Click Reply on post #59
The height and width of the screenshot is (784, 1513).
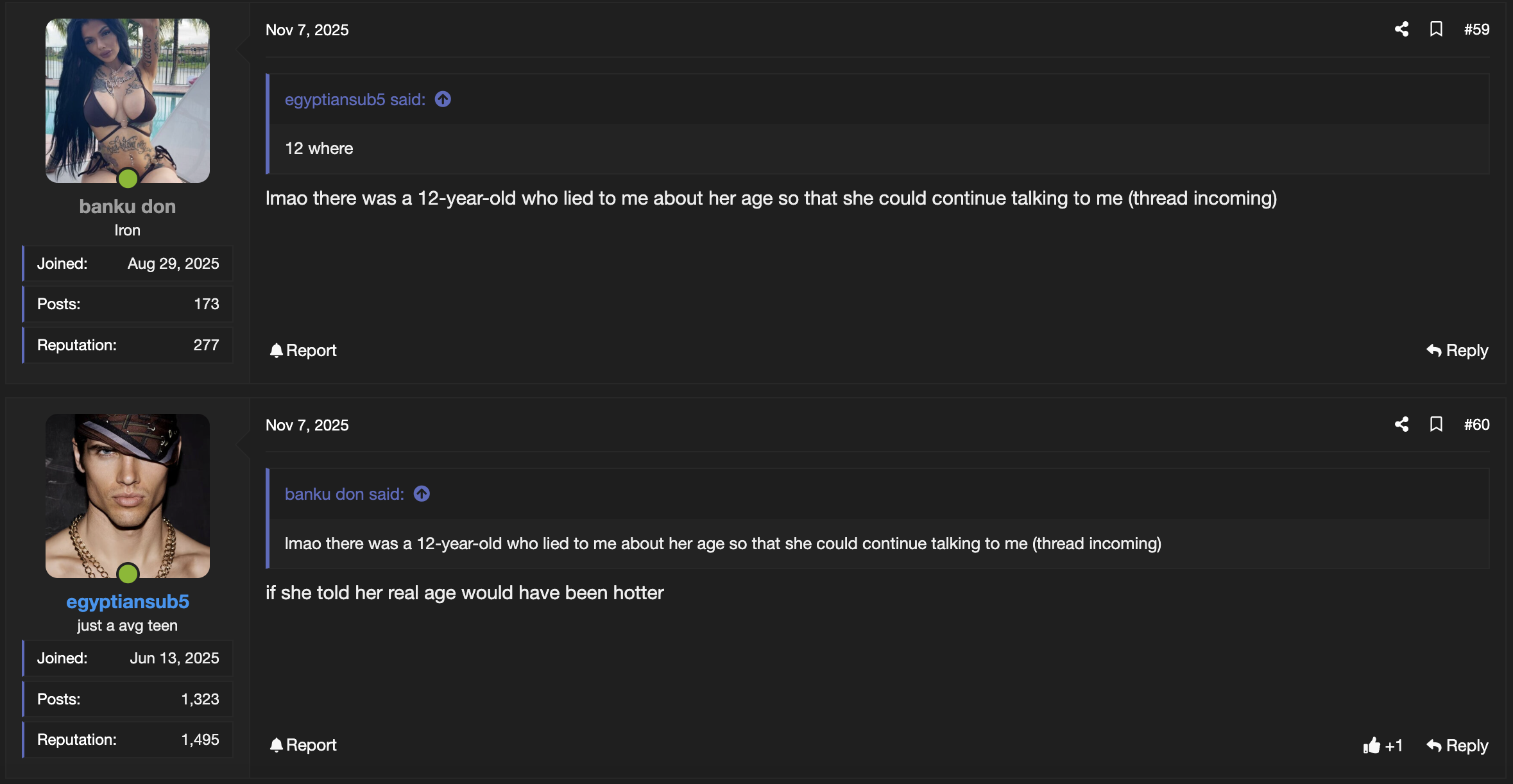coord(1467,350)
